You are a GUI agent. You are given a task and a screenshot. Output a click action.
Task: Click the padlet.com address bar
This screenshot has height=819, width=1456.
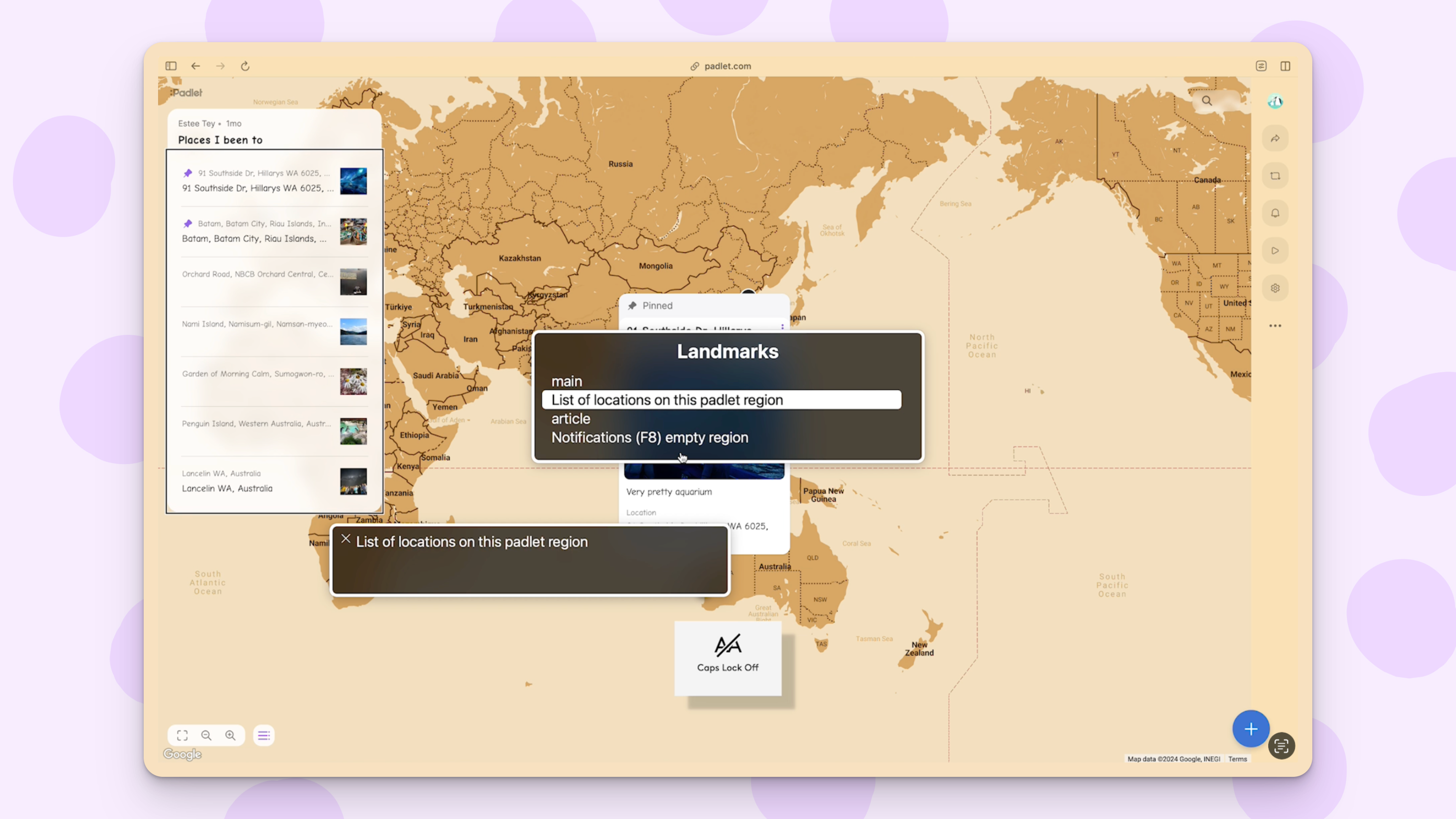(x=721, y=66)
